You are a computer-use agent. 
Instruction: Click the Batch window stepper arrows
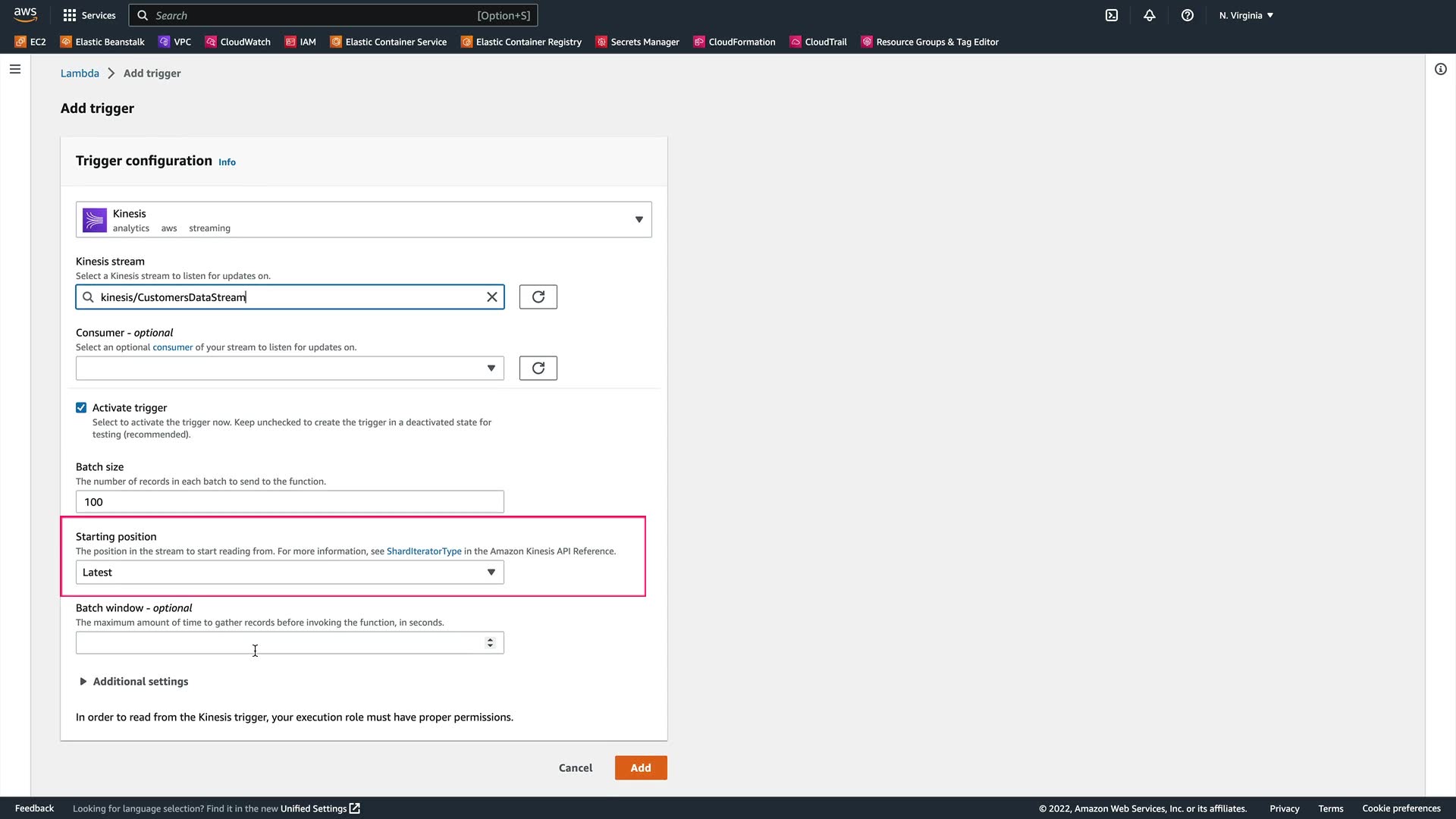[x=490, y=642]
